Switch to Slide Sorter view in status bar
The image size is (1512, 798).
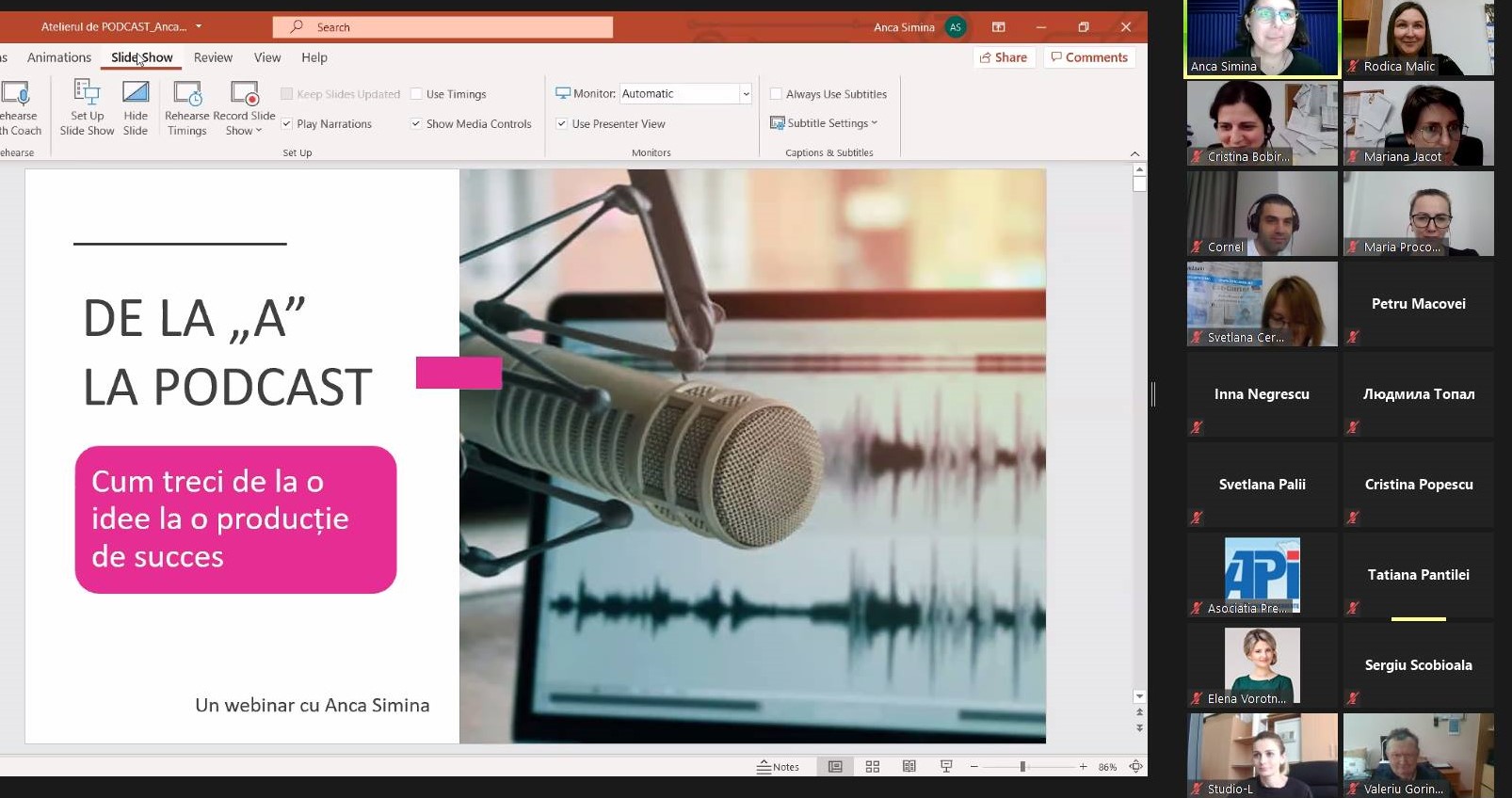873,767
